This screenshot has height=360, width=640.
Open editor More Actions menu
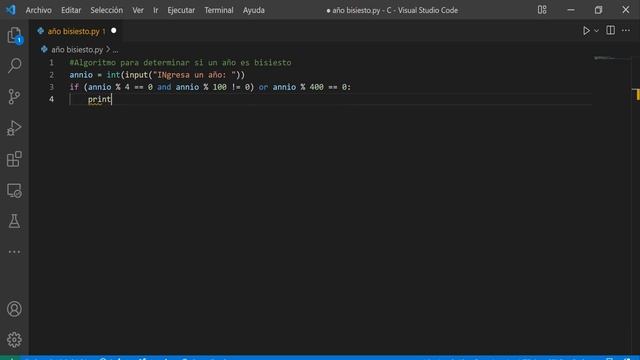click(x=626, y=30)
